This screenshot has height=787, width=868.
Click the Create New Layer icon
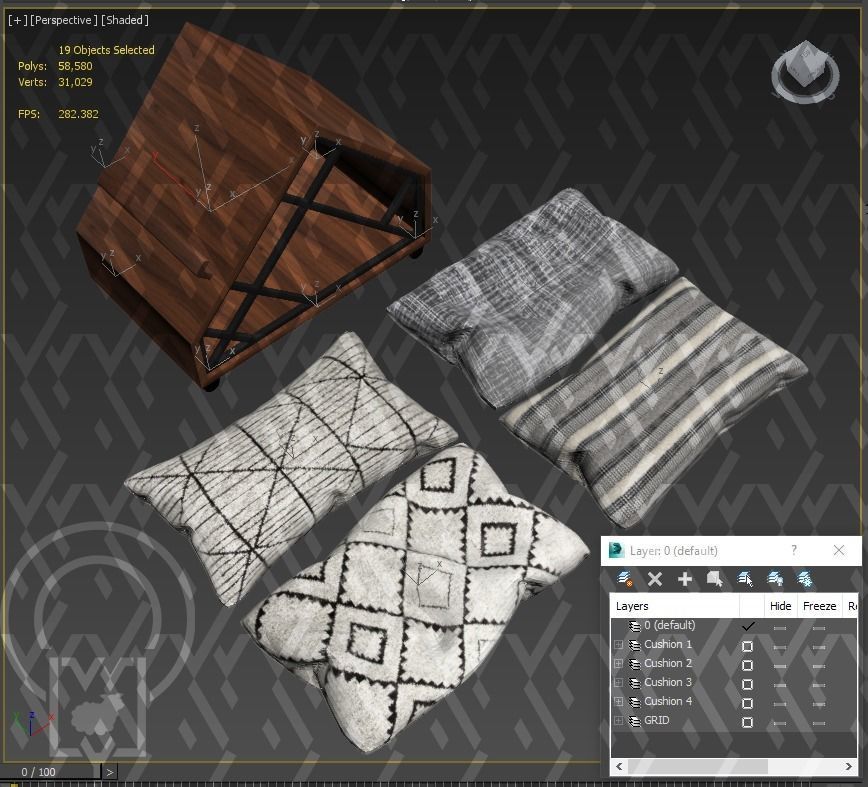point(625,579)
